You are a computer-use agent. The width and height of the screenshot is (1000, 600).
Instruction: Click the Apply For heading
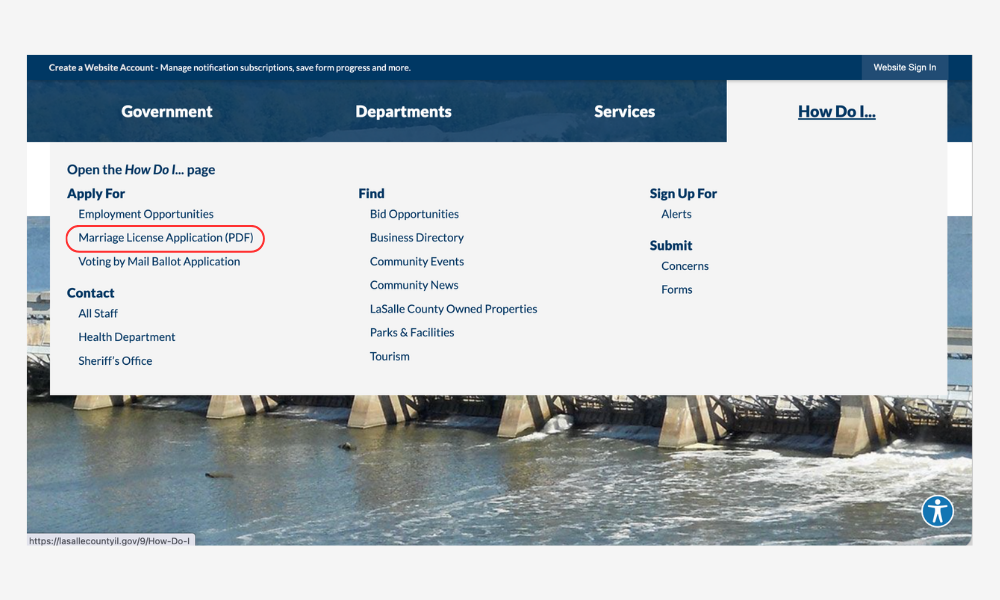coord(96,193)
